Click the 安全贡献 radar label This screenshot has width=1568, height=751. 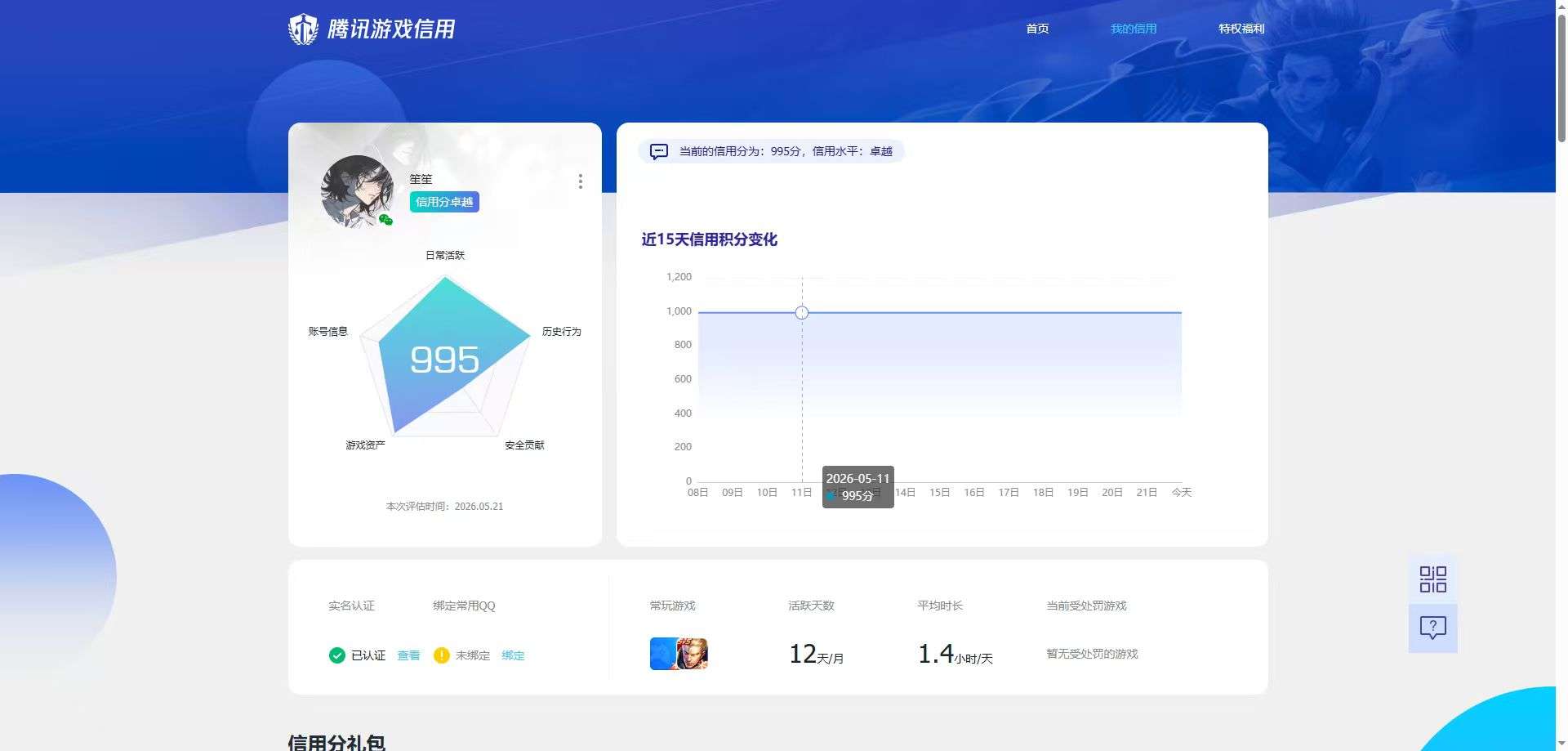(x=524, y=445)
